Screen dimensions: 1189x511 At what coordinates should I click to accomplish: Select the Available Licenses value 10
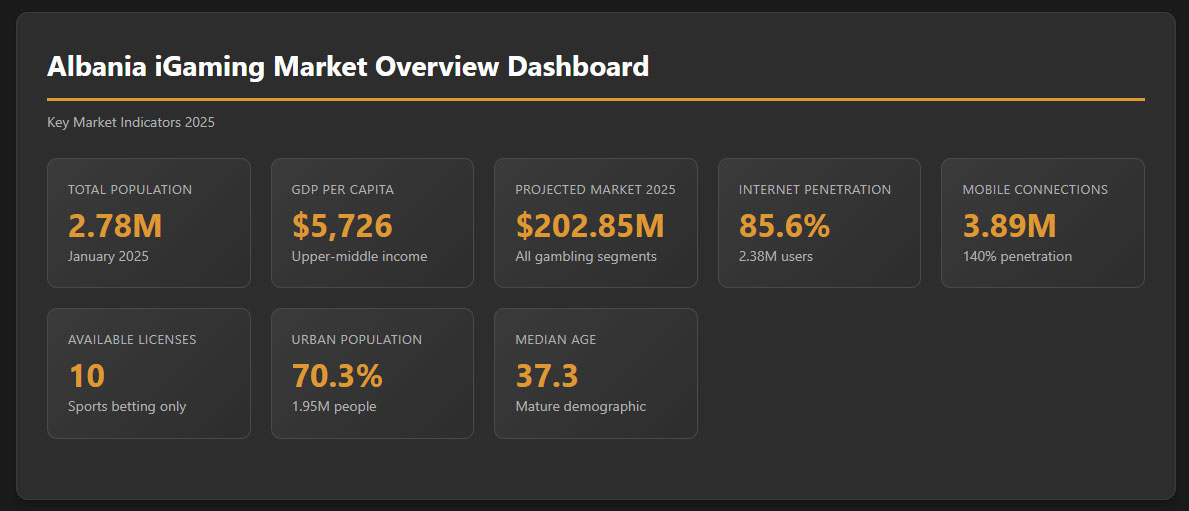click(87, 376)
